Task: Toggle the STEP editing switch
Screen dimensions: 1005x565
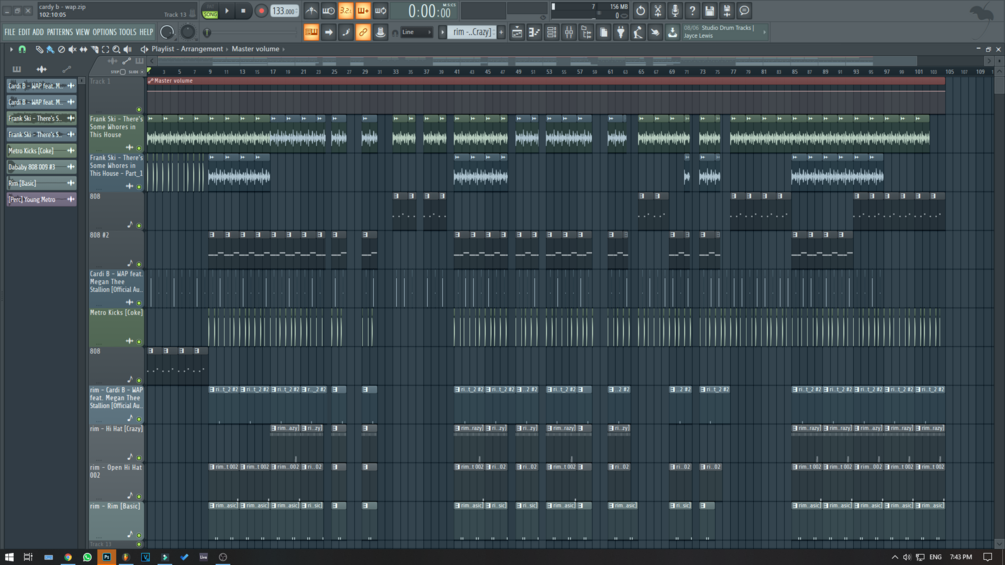Action: click(119, 72)
